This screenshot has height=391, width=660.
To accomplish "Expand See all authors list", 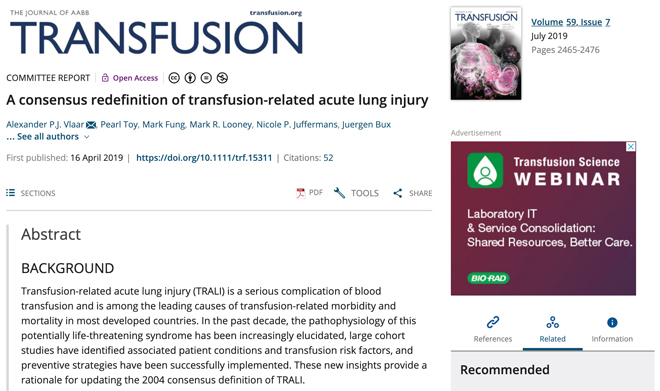I will [48, 137].
